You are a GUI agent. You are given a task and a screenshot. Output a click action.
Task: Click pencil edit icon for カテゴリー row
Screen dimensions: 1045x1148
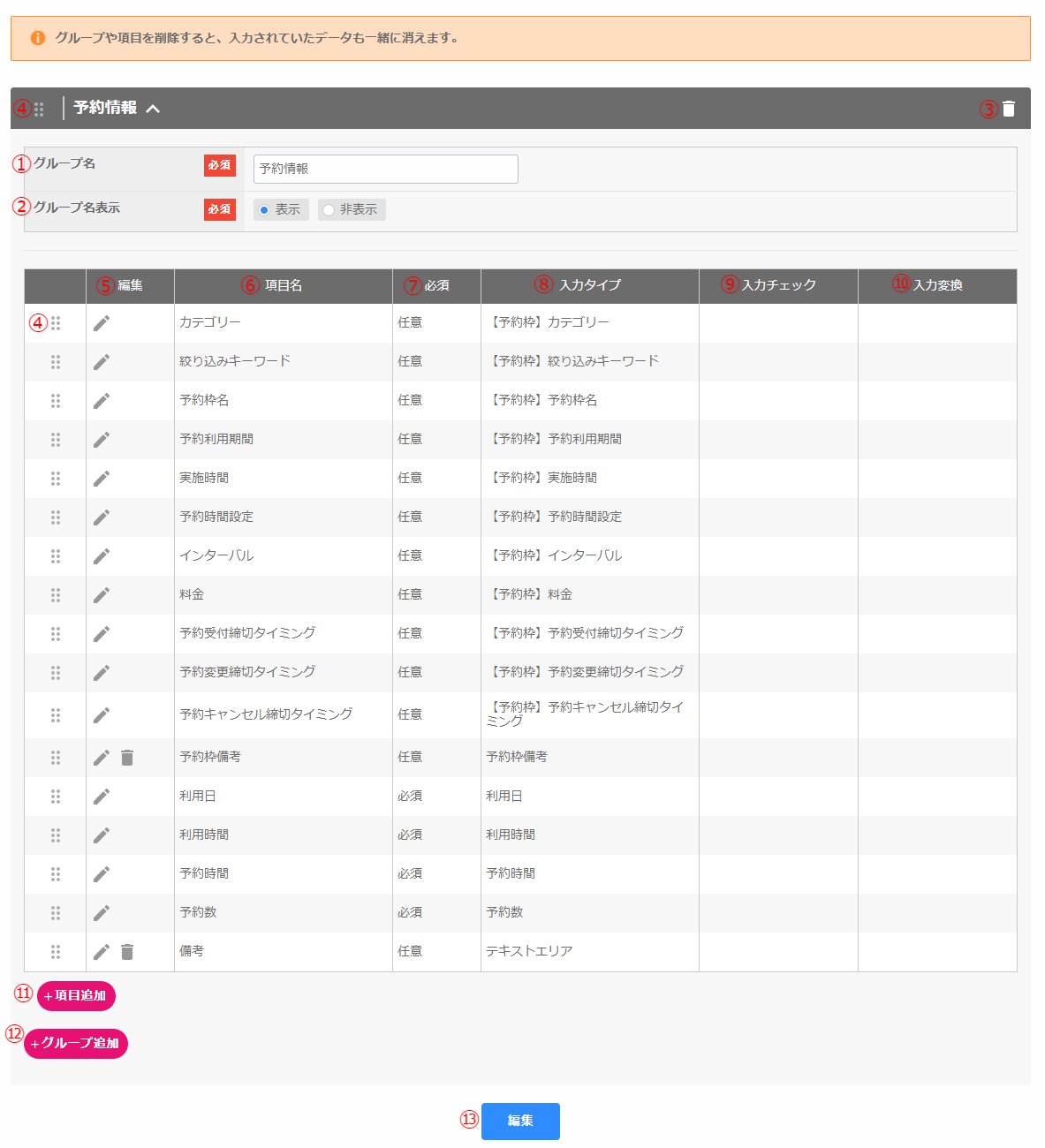(102, 323)
